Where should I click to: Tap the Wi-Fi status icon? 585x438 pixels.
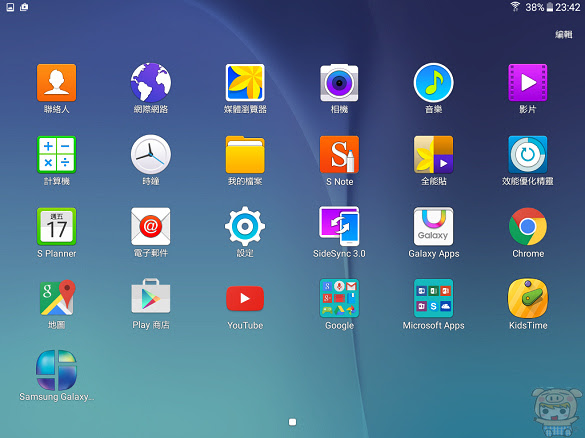coord(515,6)
